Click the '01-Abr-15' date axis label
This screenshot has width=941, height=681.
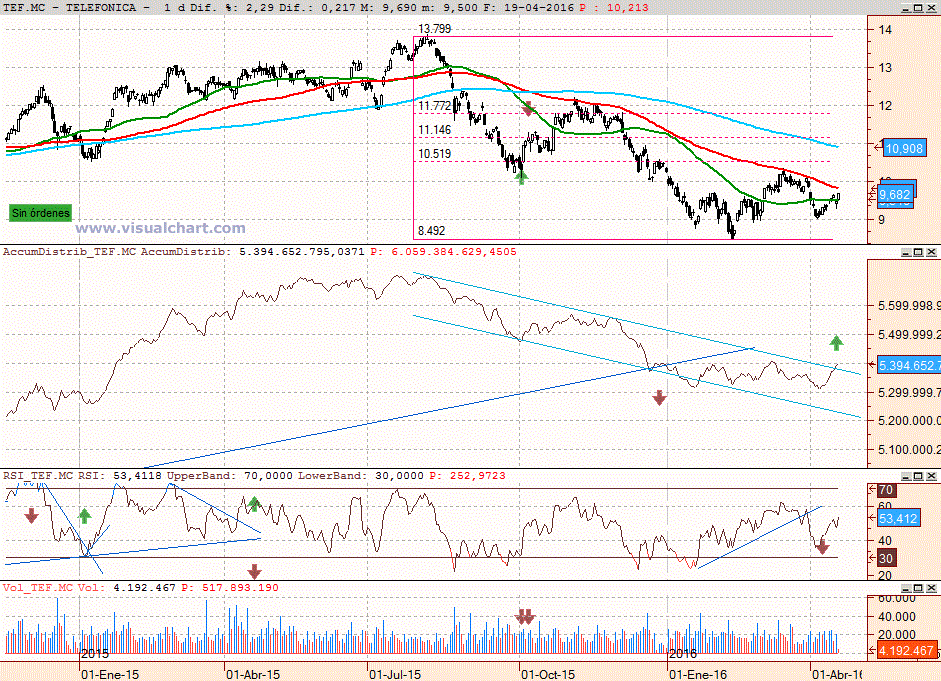(x=253, y=674)
